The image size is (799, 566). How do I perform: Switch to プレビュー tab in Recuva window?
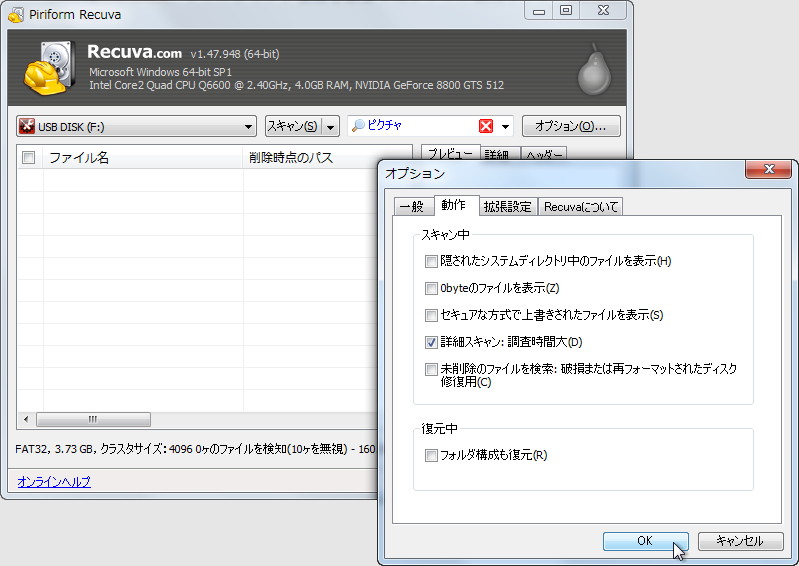pos(450,153)
